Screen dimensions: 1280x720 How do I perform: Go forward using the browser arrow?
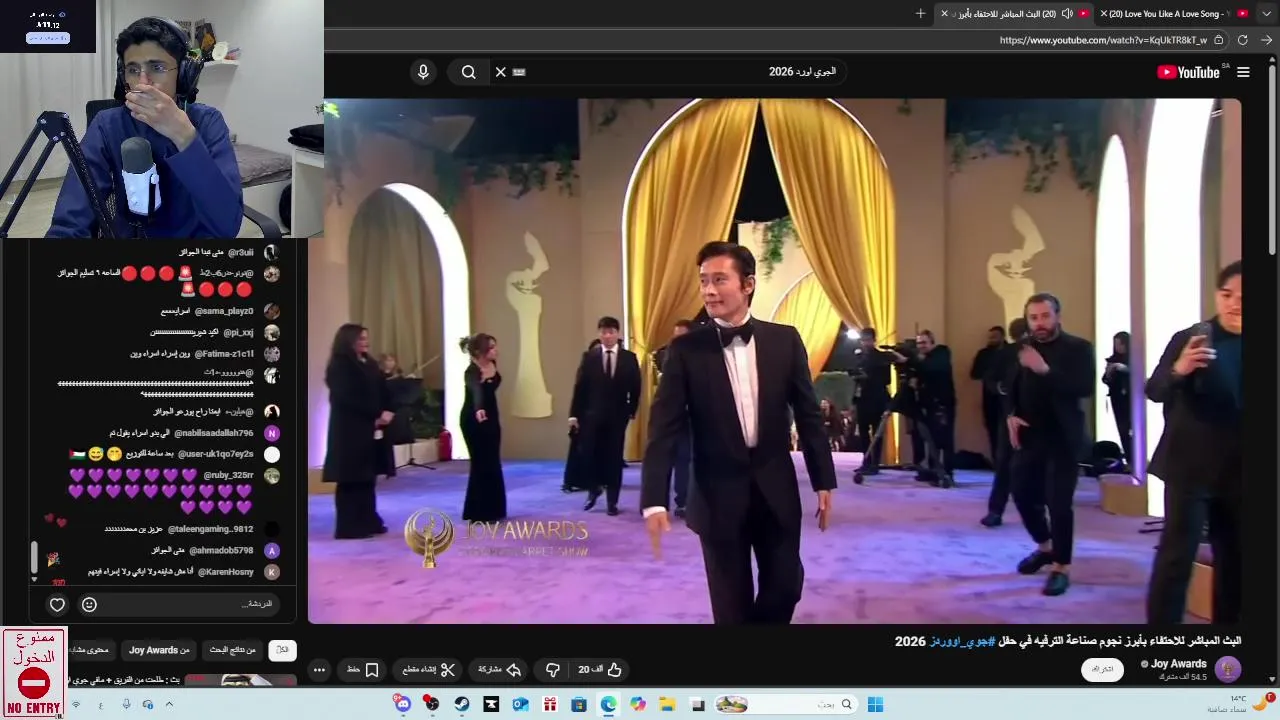[x=1266, y=40]
